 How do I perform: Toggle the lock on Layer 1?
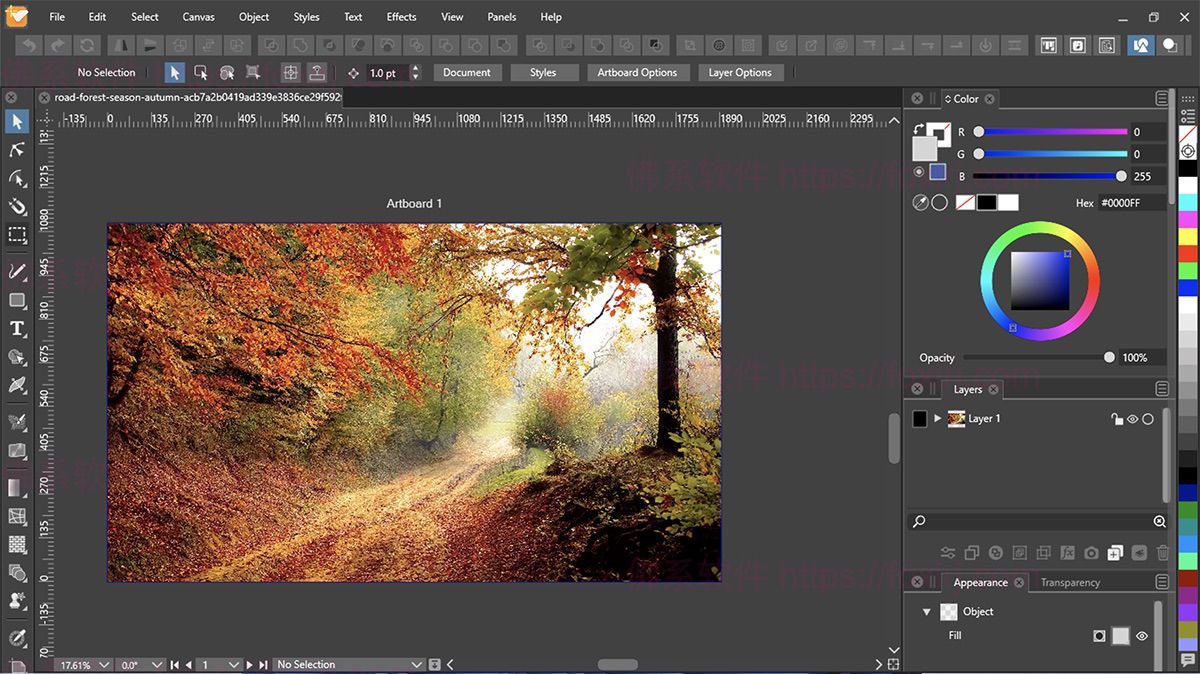(1116, 419)
